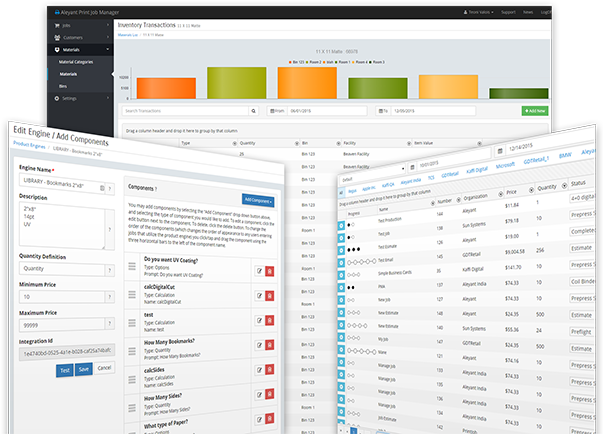The height and width of the screenshot is (434, 603).
Task: Click help icon next to Engine Name
Action: (x=110, y=188)
